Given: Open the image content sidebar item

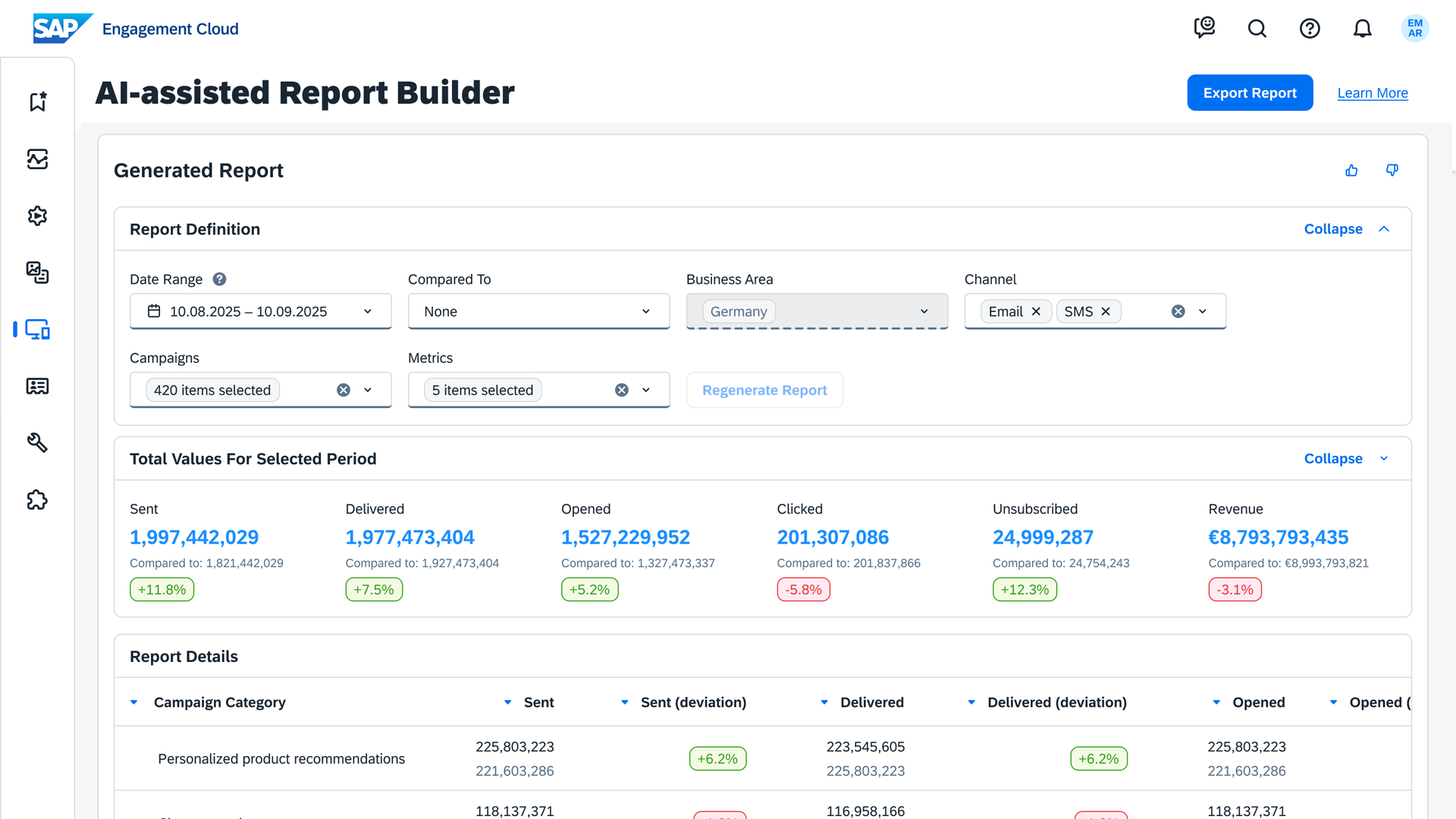Looking at the screenshot, I should click(37, 272).
